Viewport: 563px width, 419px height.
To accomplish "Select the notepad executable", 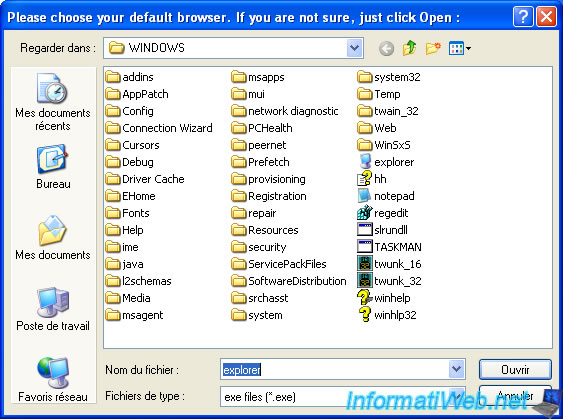I will 386,196.
